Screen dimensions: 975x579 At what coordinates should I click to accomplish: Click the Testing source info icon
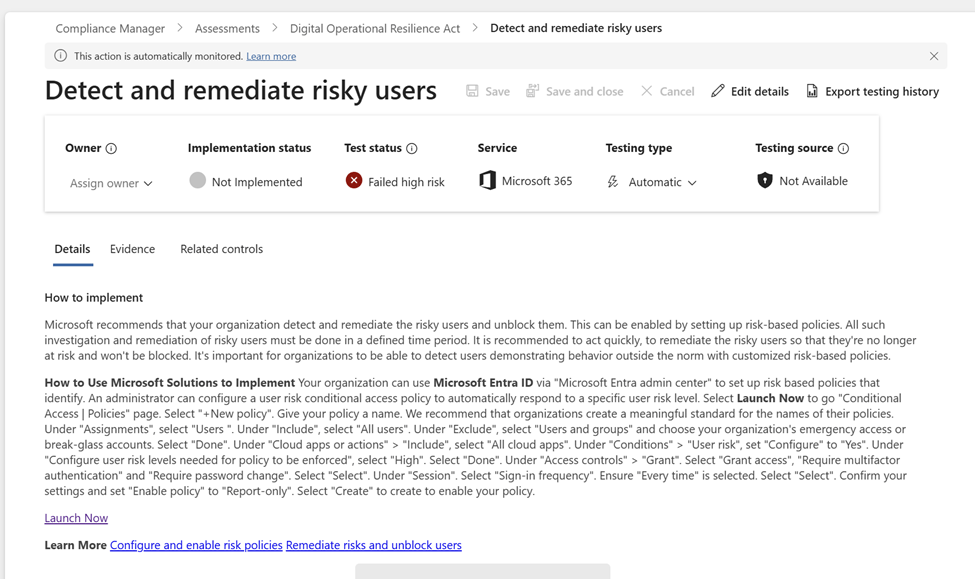[843, 148]
